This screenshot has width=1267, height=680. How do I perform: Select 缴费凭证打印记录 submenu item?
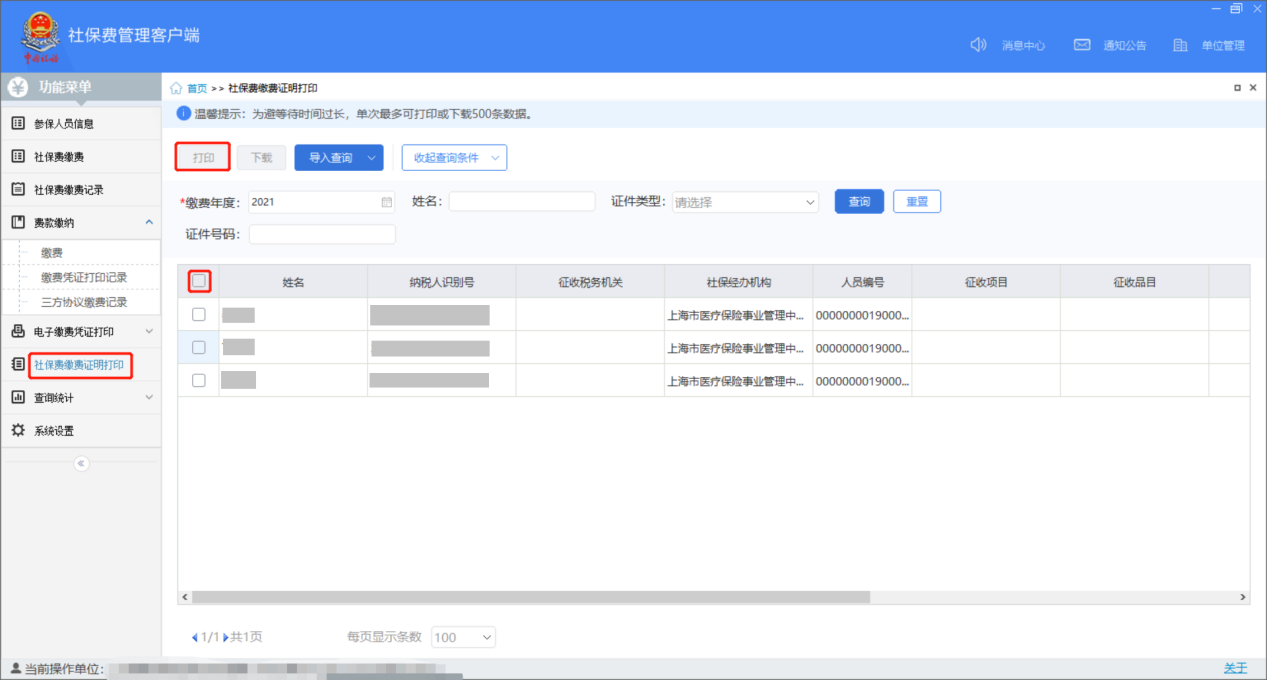pyautogui.click(x=84, y=277)
